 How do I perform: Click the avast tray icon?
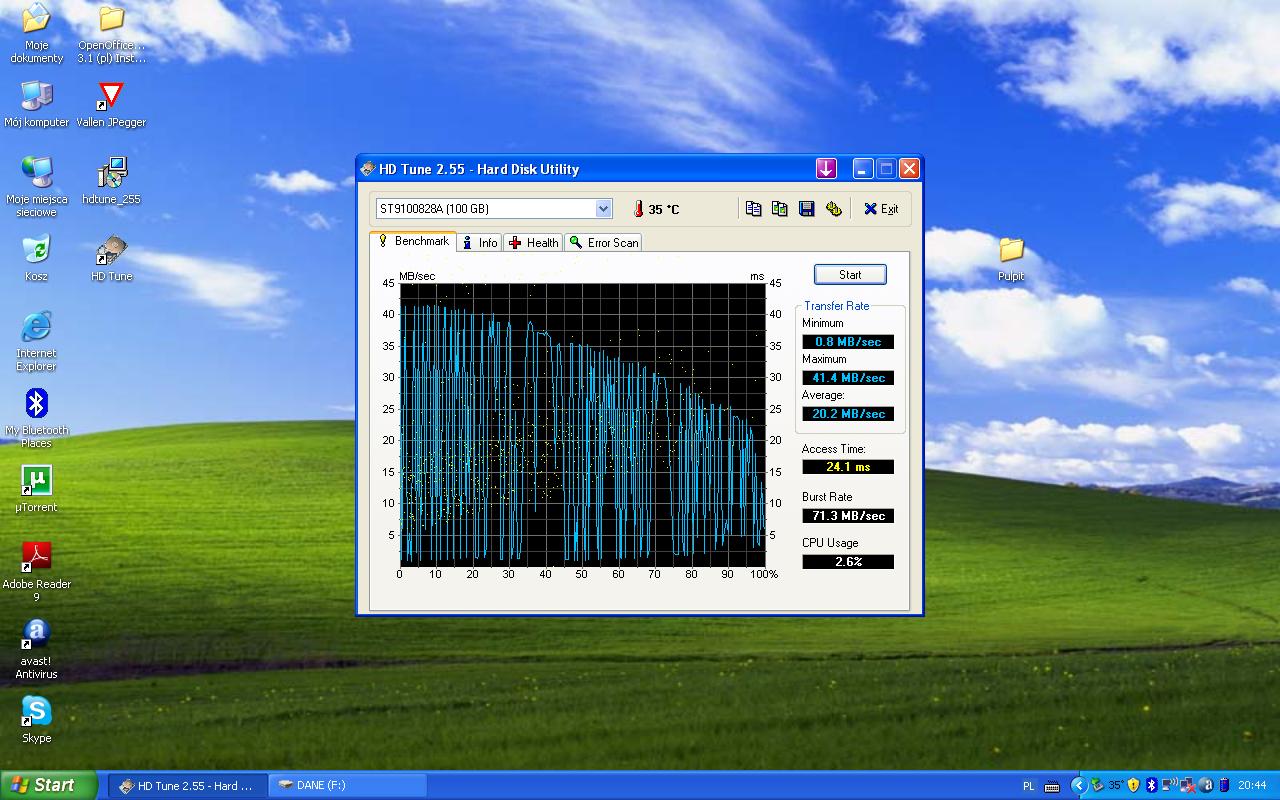pos(1206,786)
